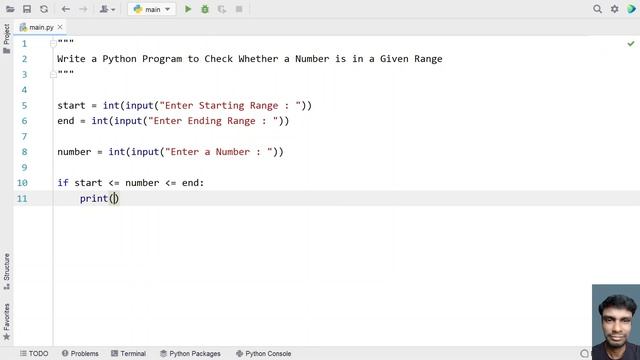Click the docstring text on line 2
Viewport: 640px width, 360px height.
click(x=250, y=59)
